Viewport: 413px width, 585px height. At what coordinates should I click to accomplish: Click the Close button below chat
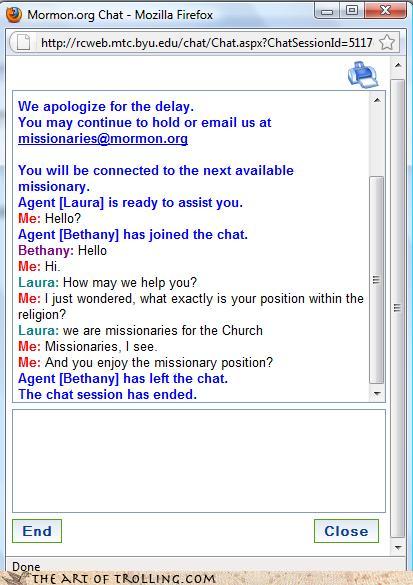click(x=346, y=531)
